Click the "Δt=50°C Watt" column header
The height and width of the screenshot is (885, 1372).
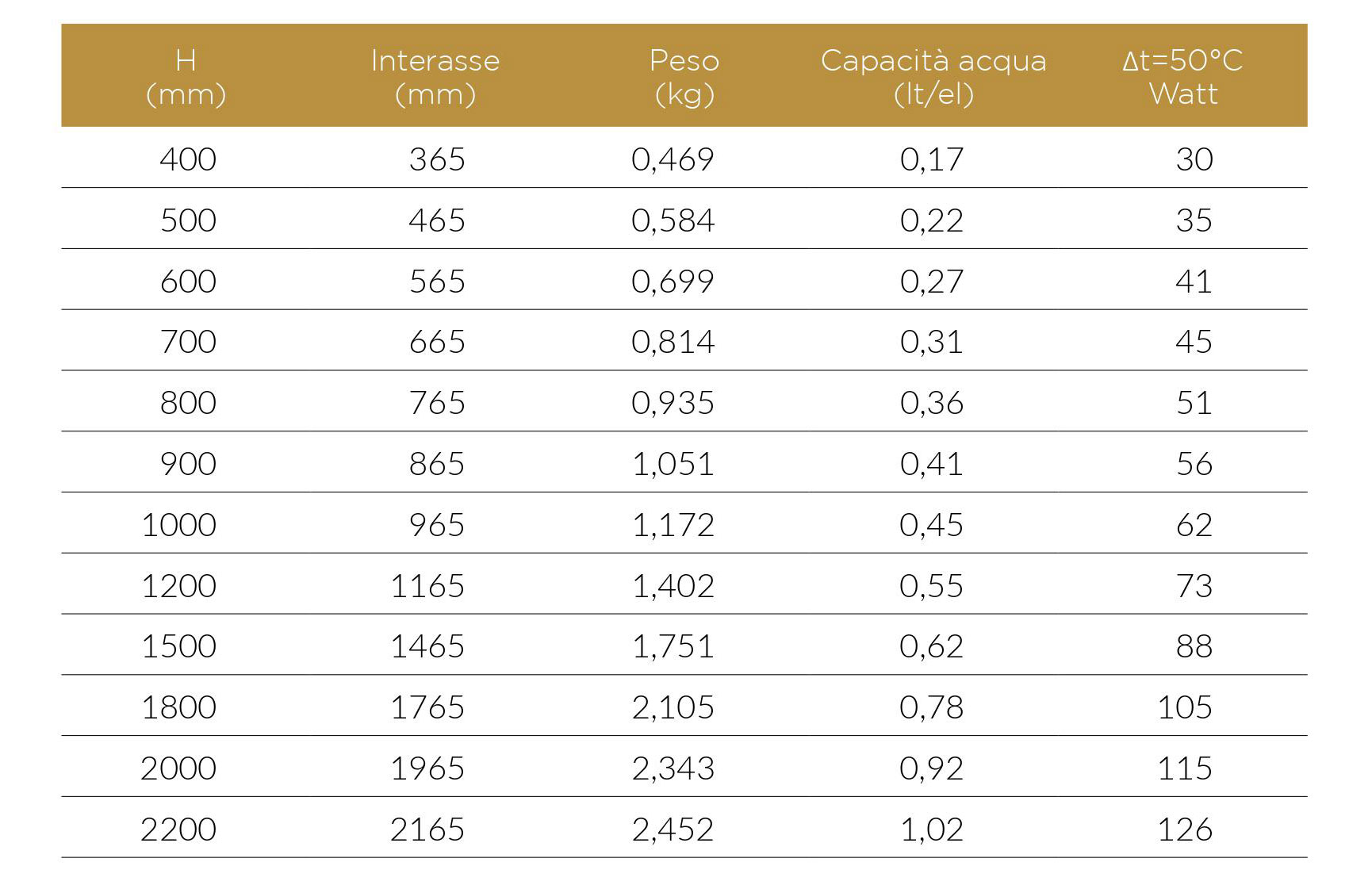1182,77
